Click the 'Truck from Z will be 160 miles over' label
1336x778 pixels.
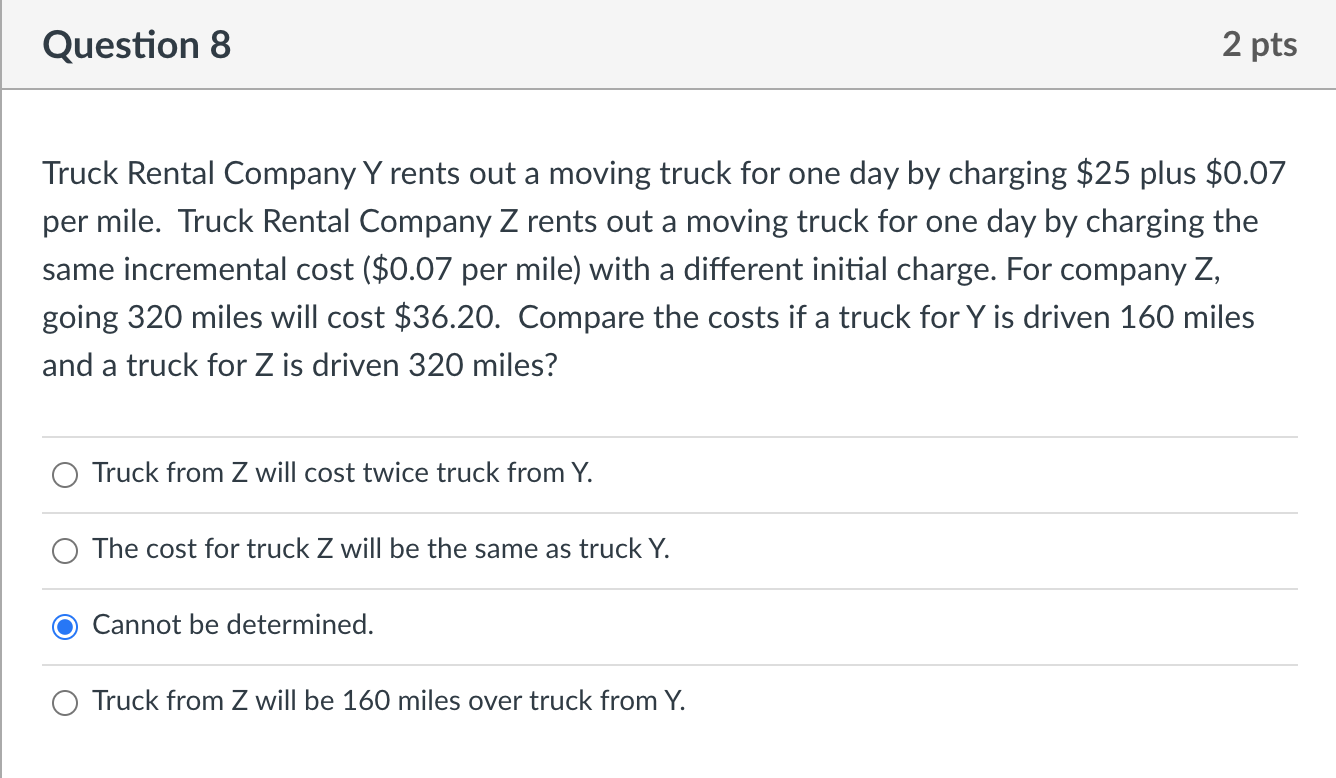pyautogui.click(x=389, y=701)
